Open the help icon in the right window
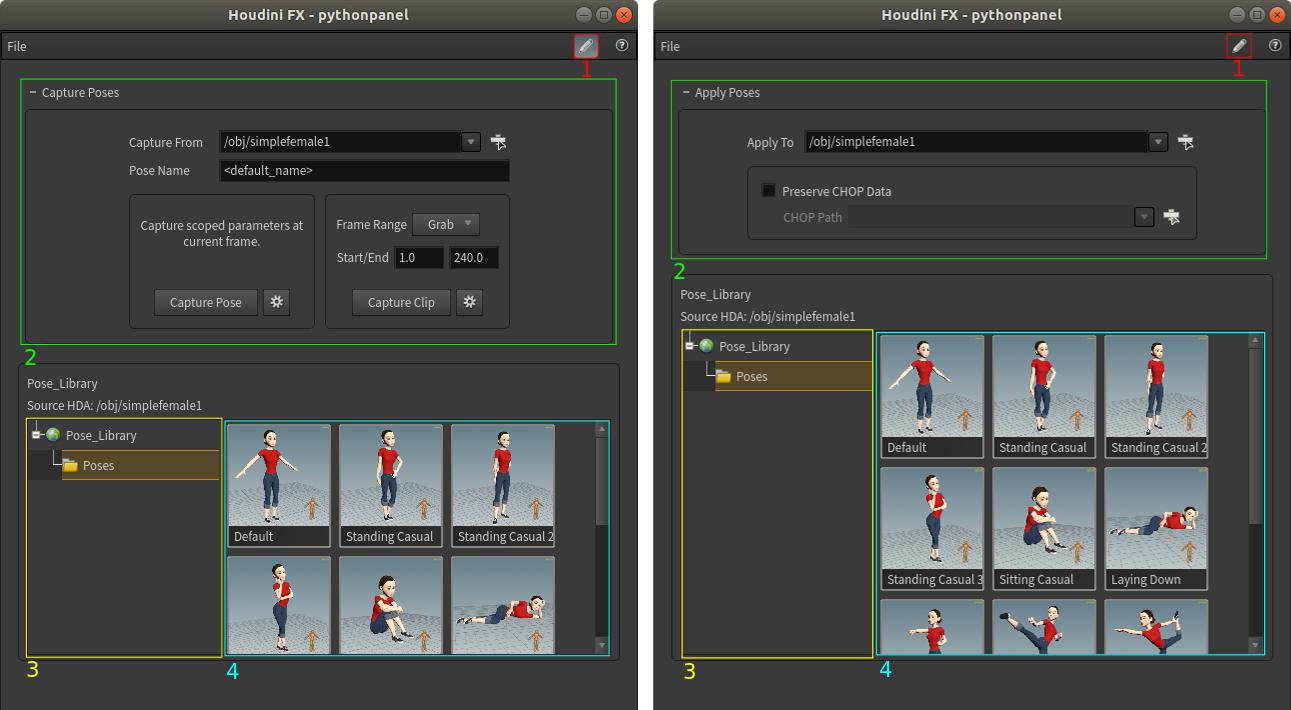1291x710 pixels. pyautogui.click(x=1274, y=45)
